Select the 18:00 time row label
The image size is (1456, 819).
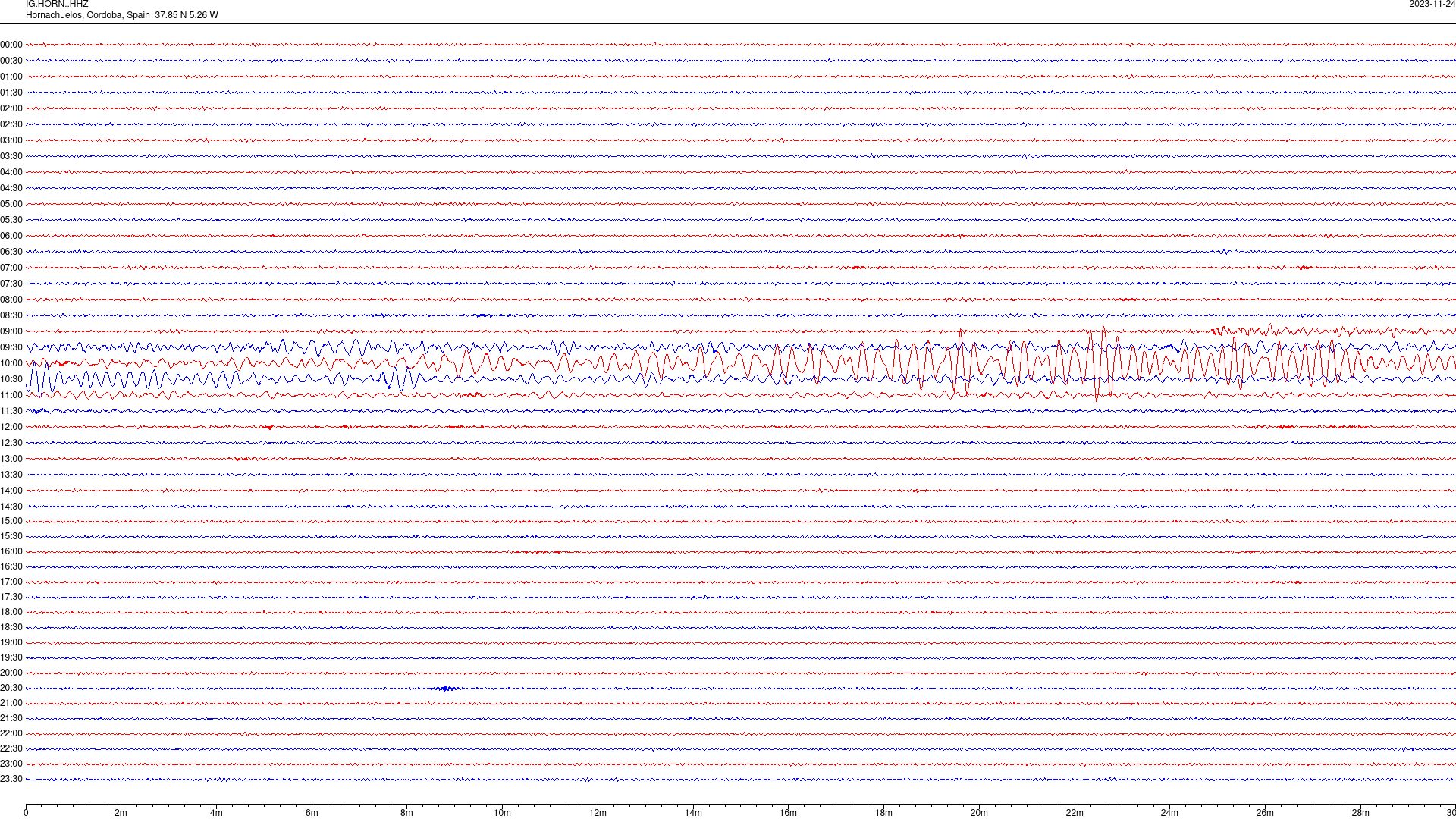pyautogui.click(x=11, y=612)
